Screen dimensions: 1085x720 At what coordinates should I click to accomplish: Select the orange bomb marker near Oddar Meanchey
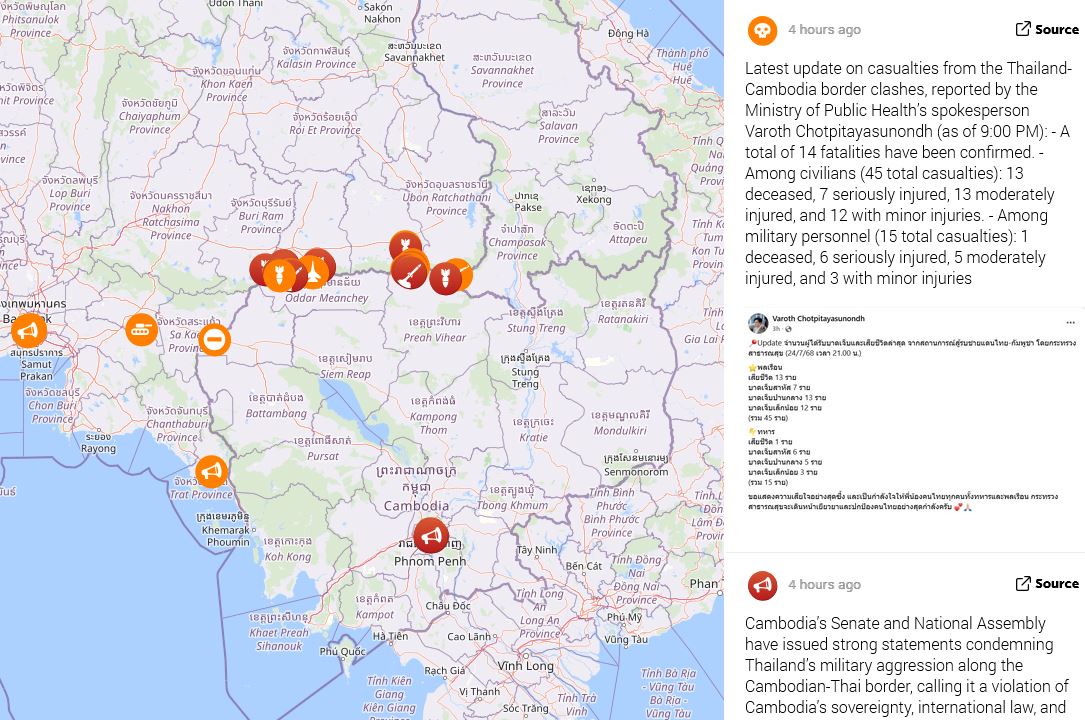(x=280, y=275)
